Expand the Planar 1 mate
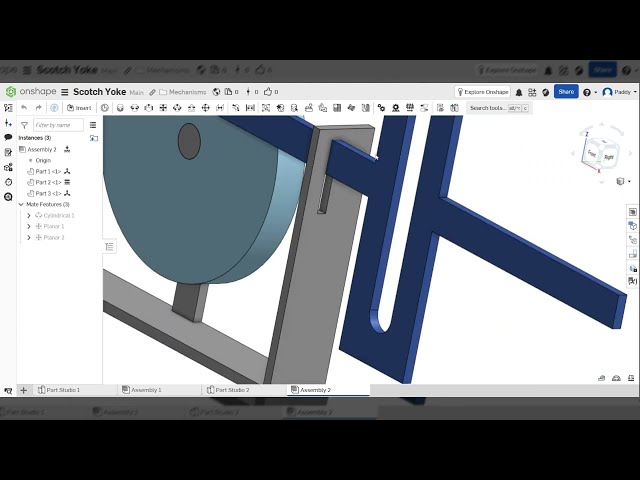Image resolution: width=640 pixels, height=480 pixels. 29,227
